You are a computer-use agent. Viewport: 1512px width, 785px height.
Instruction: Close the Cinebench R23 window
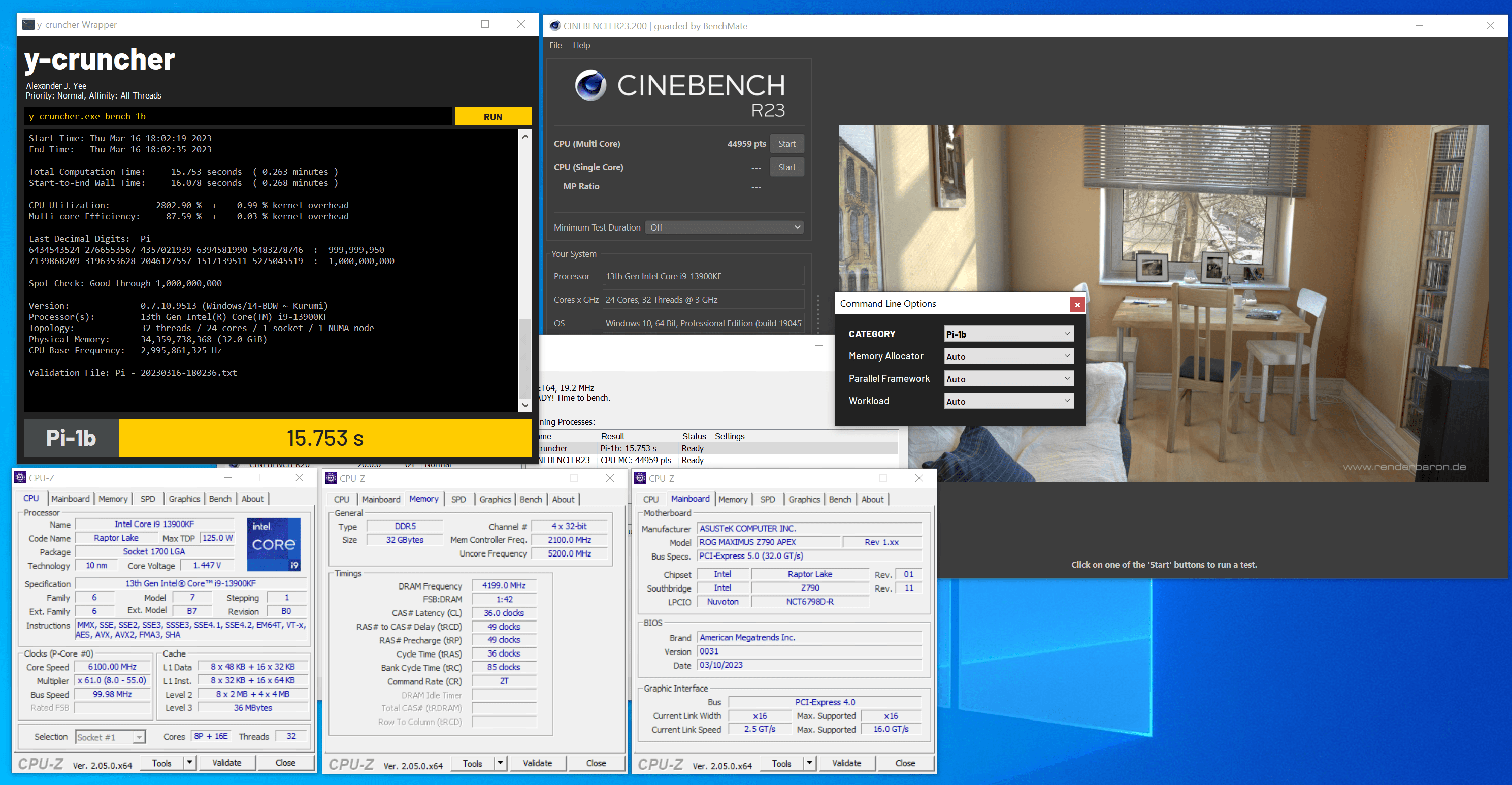pos(1490,26)
